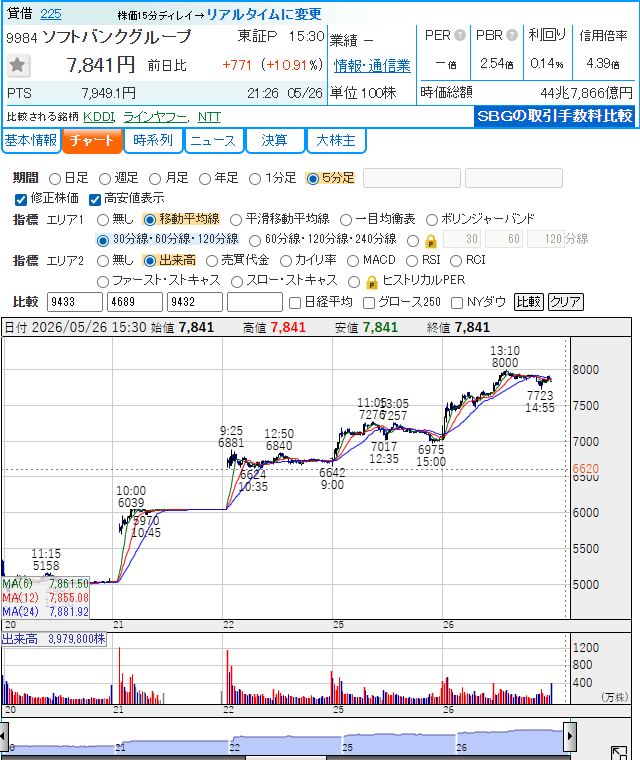Viewport: 640px width, 760px height.
Task: Open the KDDI comparison link
Action: coord(99,117)
